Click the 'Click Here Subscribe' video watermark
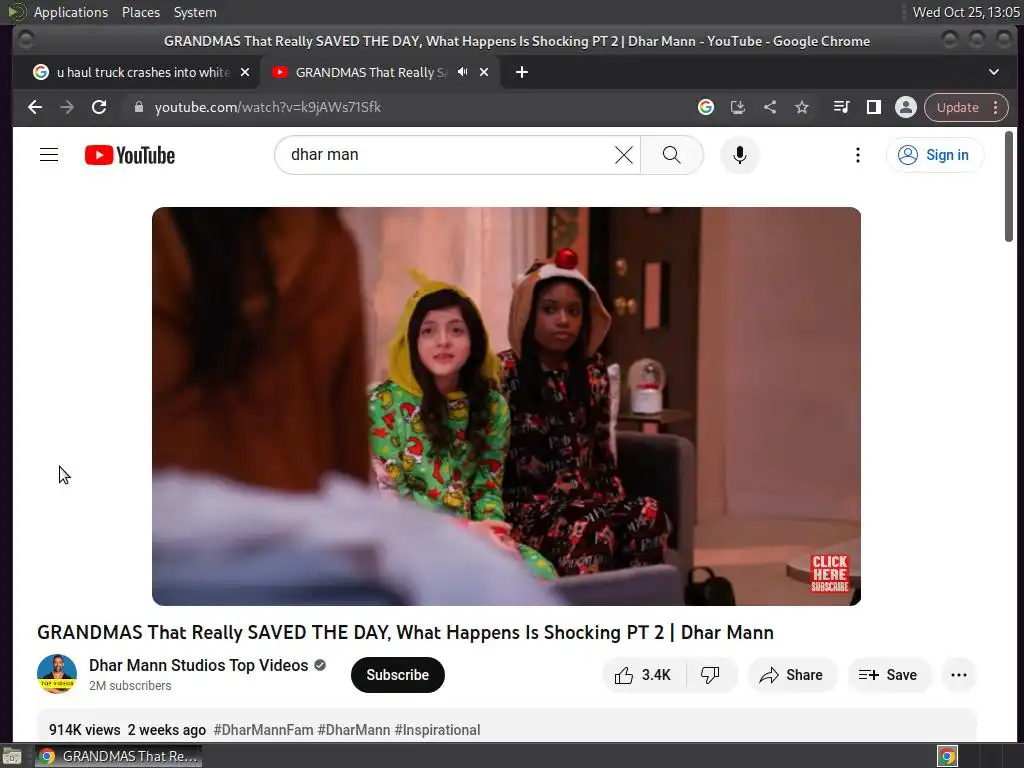Image resolution: width=1024 pixels, height=768 pixels. [x=829, y=573]
